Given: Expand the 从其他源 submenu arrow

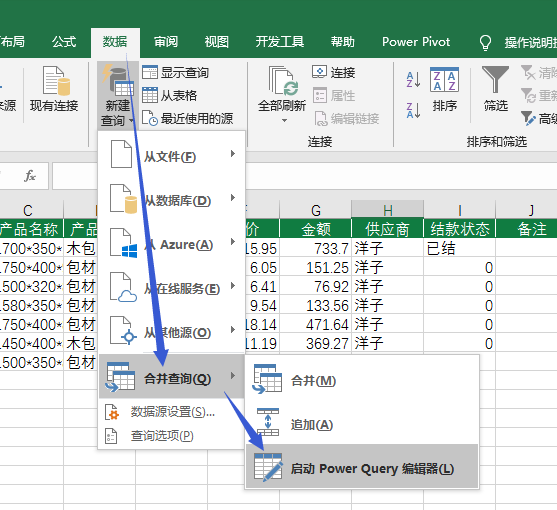Looking at the screenshot, I should [233, 330].
